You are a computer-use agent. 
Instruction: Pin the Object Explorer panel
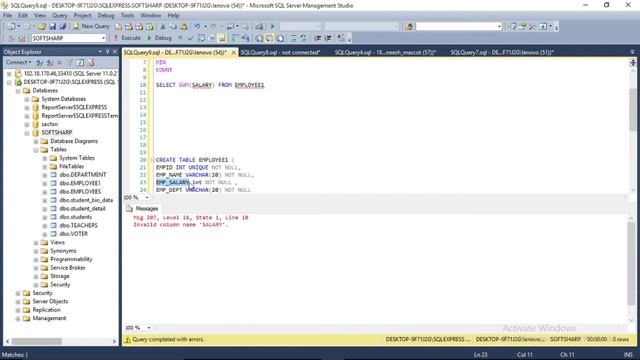[x=108, y=51]
